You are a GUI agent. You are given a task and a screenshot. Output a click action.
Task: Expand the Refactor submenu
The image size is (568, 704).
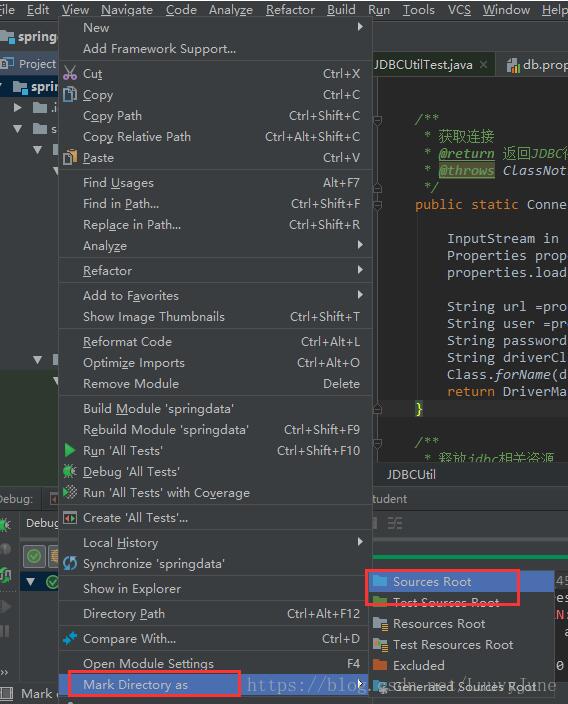point(360,270)
